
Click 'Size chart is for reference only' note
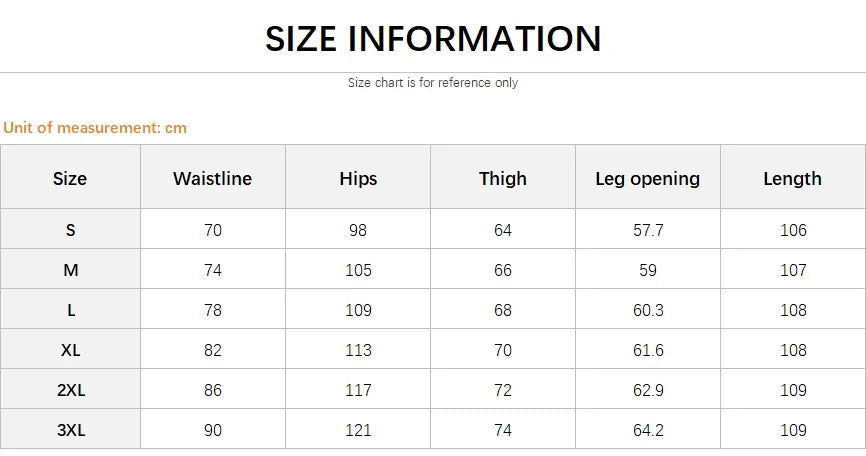[x=433, y=83]
